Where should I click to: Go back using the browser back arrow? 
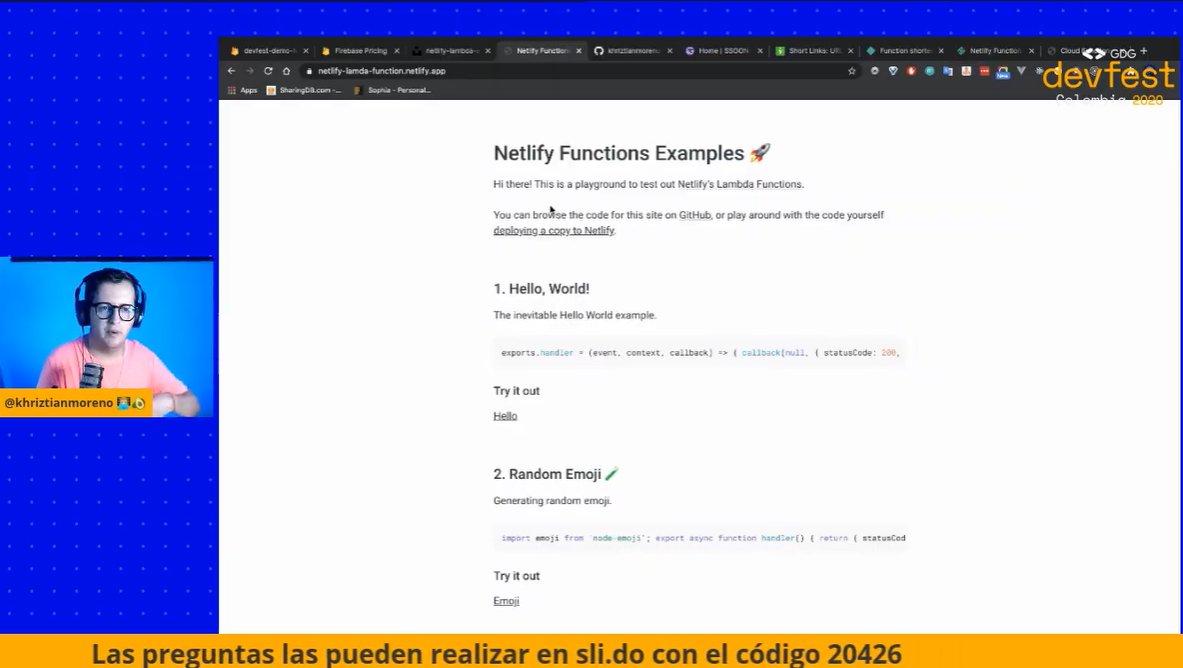tap(232, 71)
